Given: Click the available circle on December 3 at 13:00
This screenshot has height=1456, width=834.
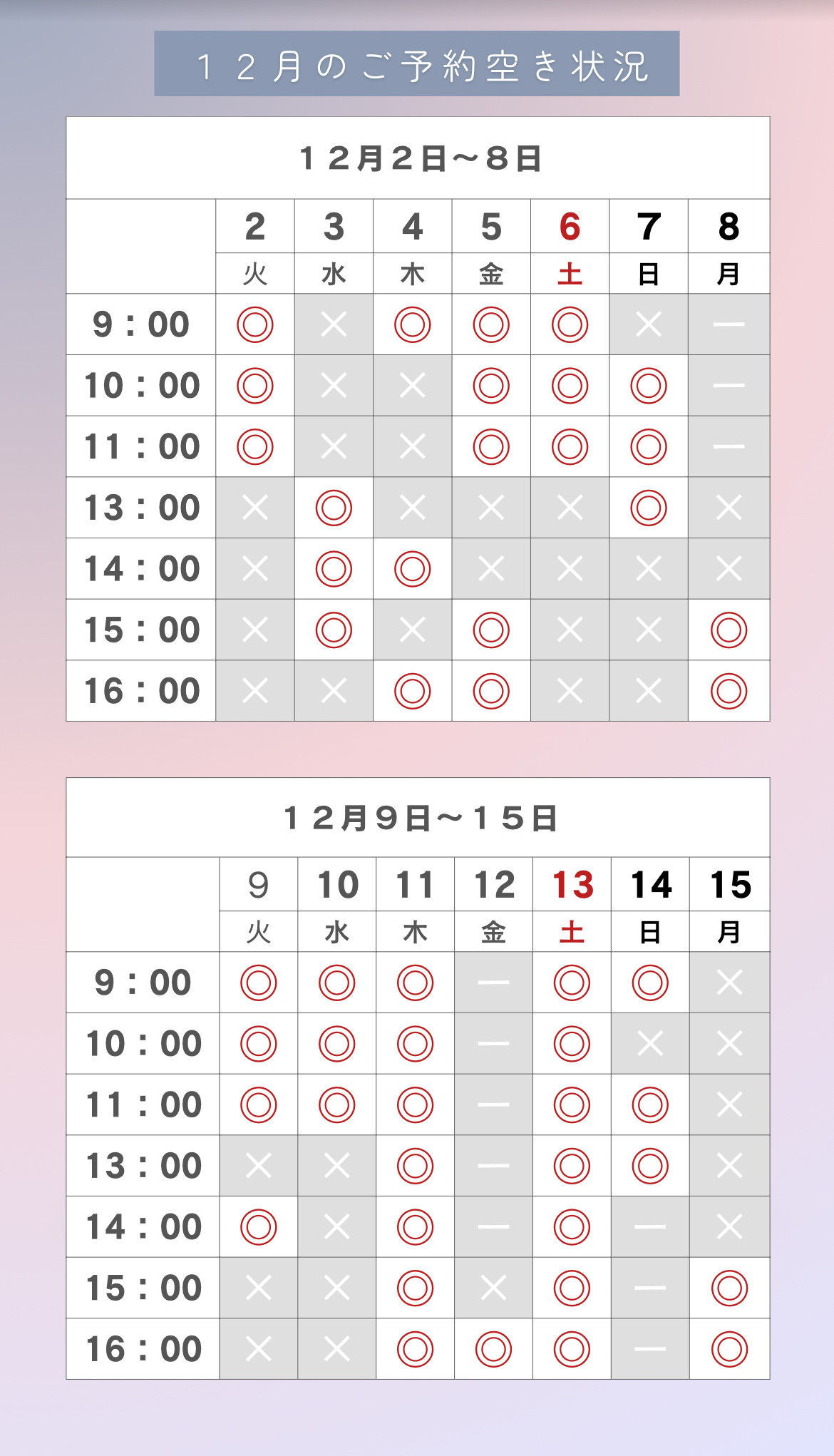Looking at the screenshot, I should [334, 508].
